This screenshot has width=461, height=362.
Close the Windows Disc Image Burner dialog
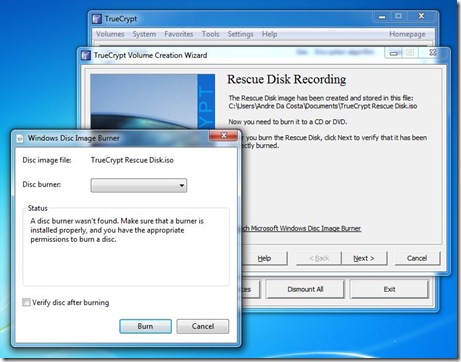pos(223,135)
